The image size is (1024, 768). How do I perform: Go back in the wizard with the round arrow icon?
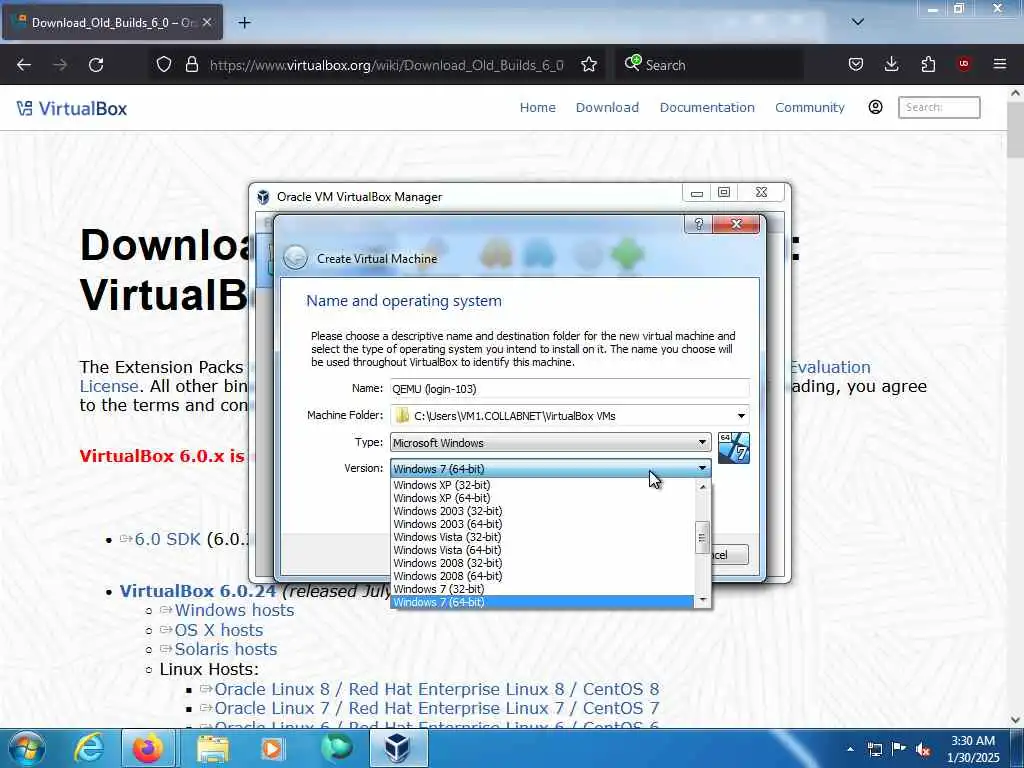click(x=295, y=258)
